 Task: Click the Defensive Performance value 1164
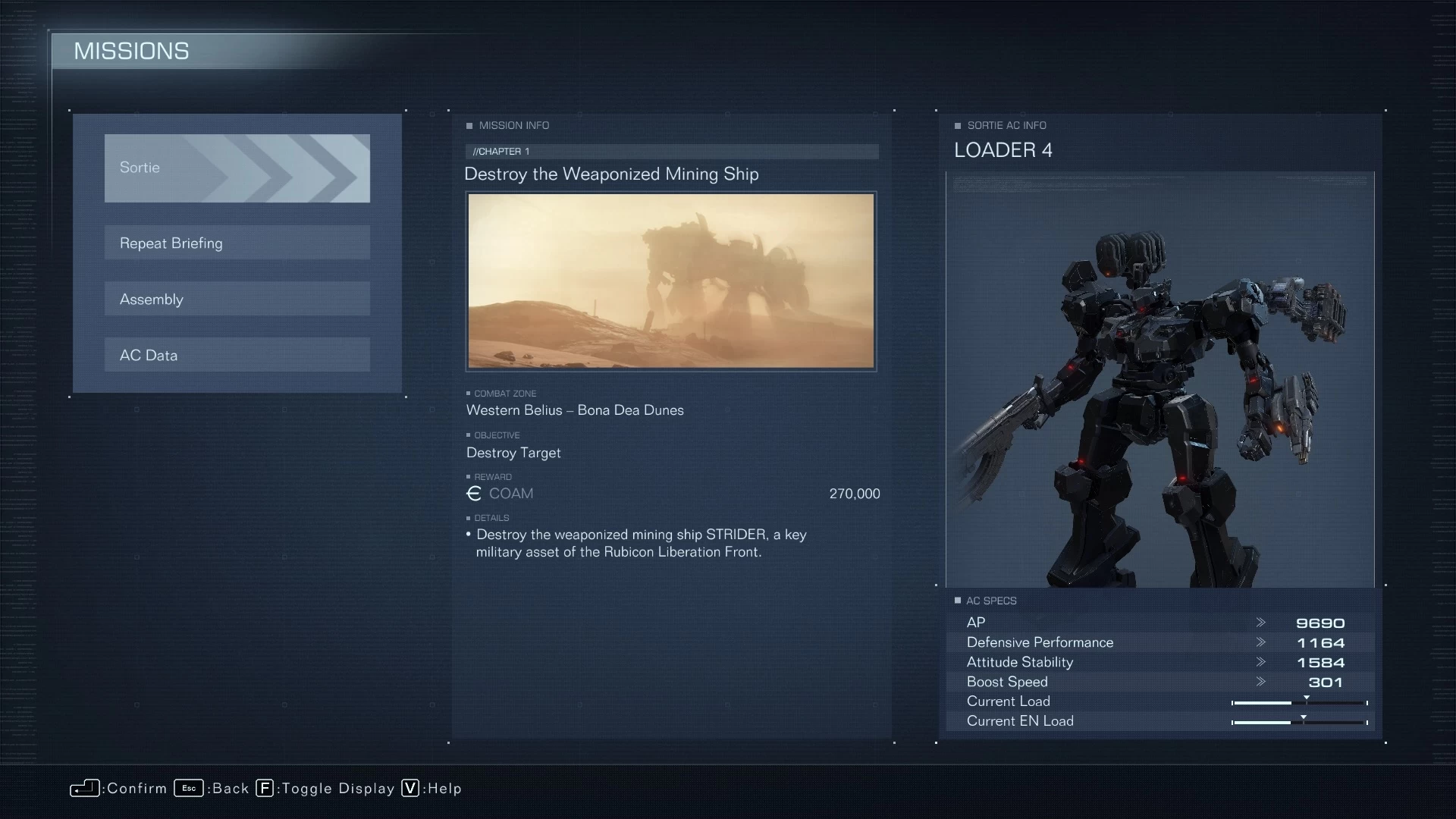pyautogui.click(x=1320, y=642)
